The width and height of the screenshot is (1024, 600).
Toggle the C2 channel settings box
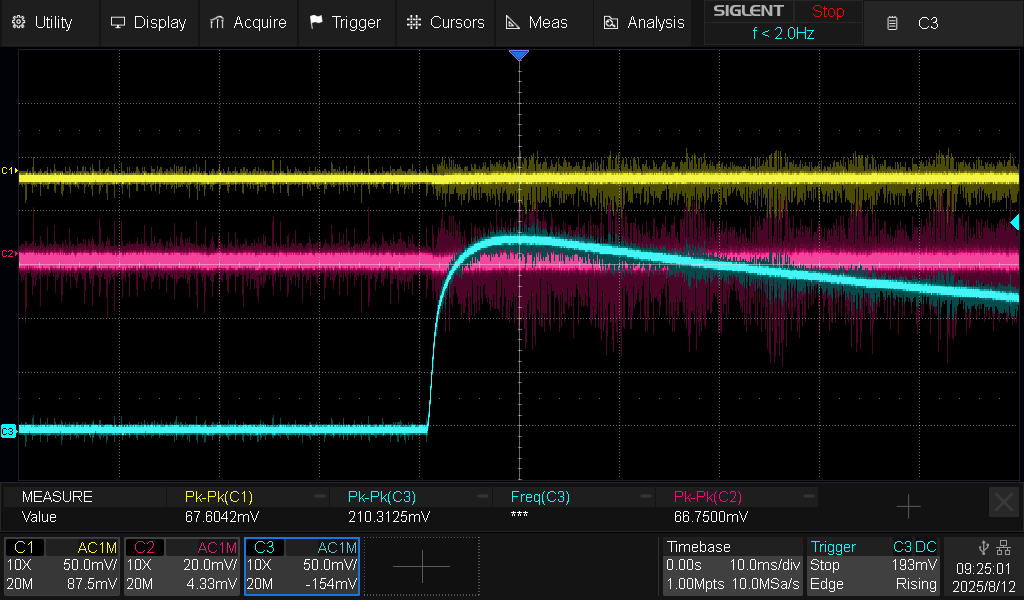coord(182,566)
